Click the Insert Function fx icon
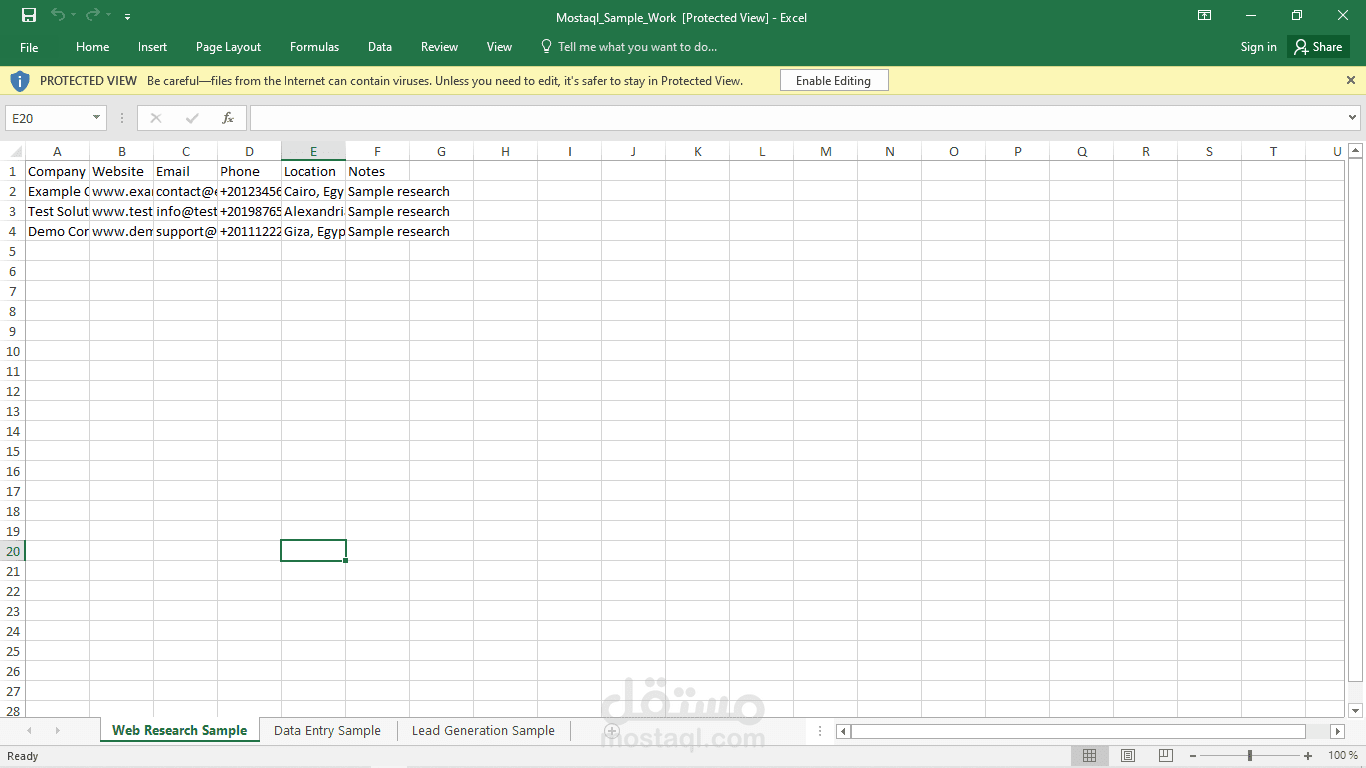The image size is (1366, 768). [x=228, y=118]
